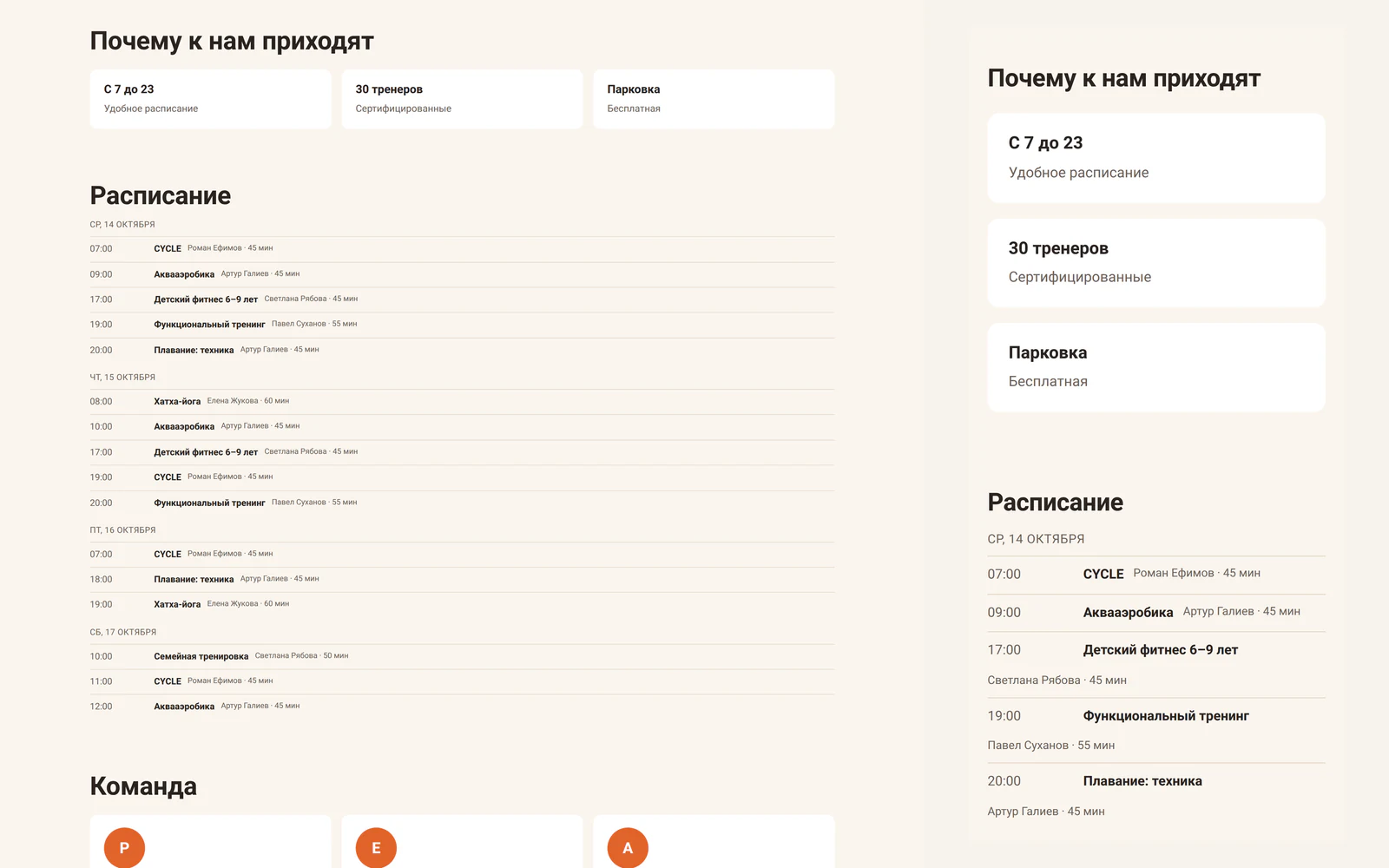Click 'Расписание' heading in the narrow mobile layout

[1056, 503]
